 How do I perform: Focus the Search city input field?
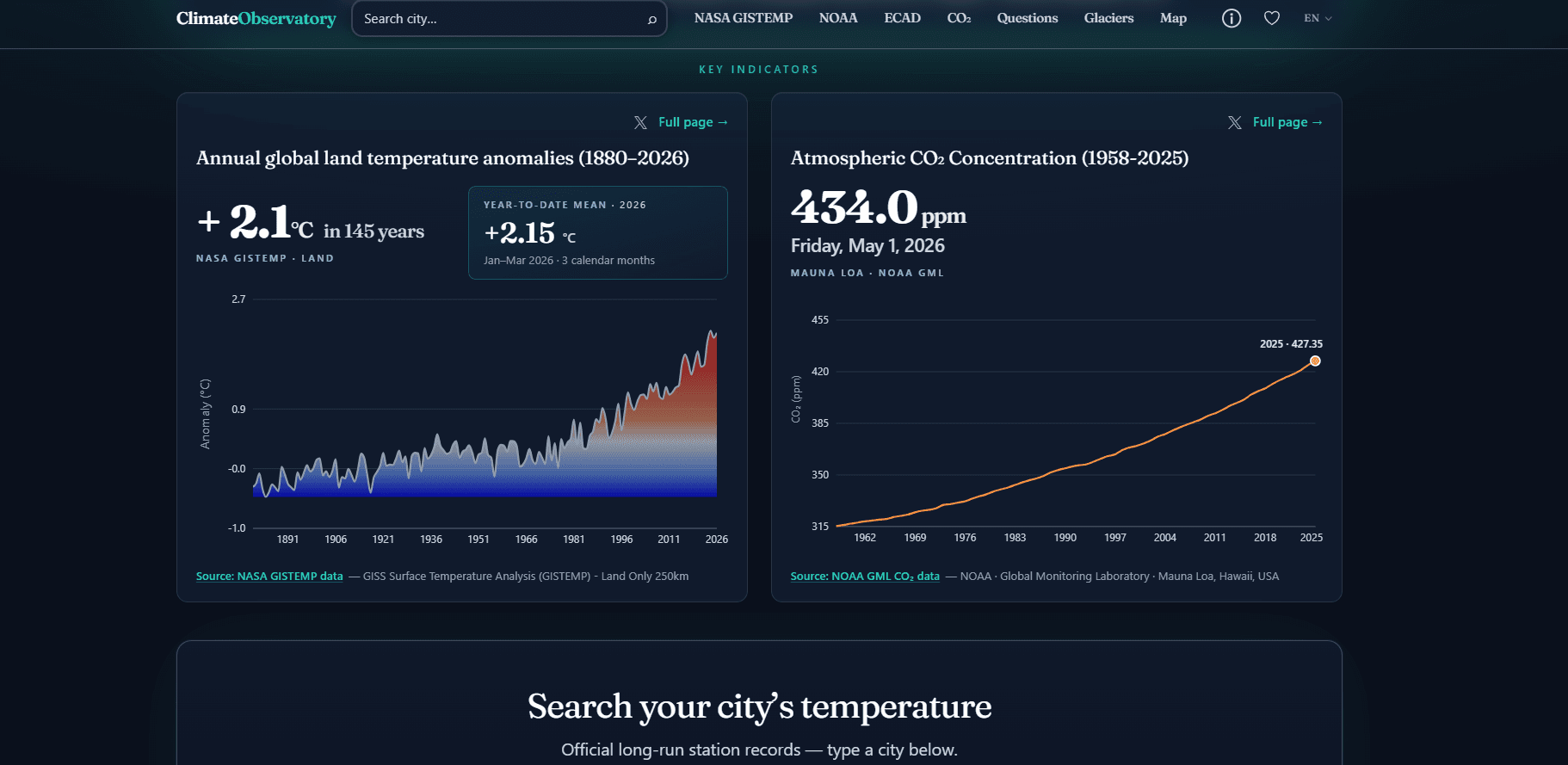click(x=509, y=19)
